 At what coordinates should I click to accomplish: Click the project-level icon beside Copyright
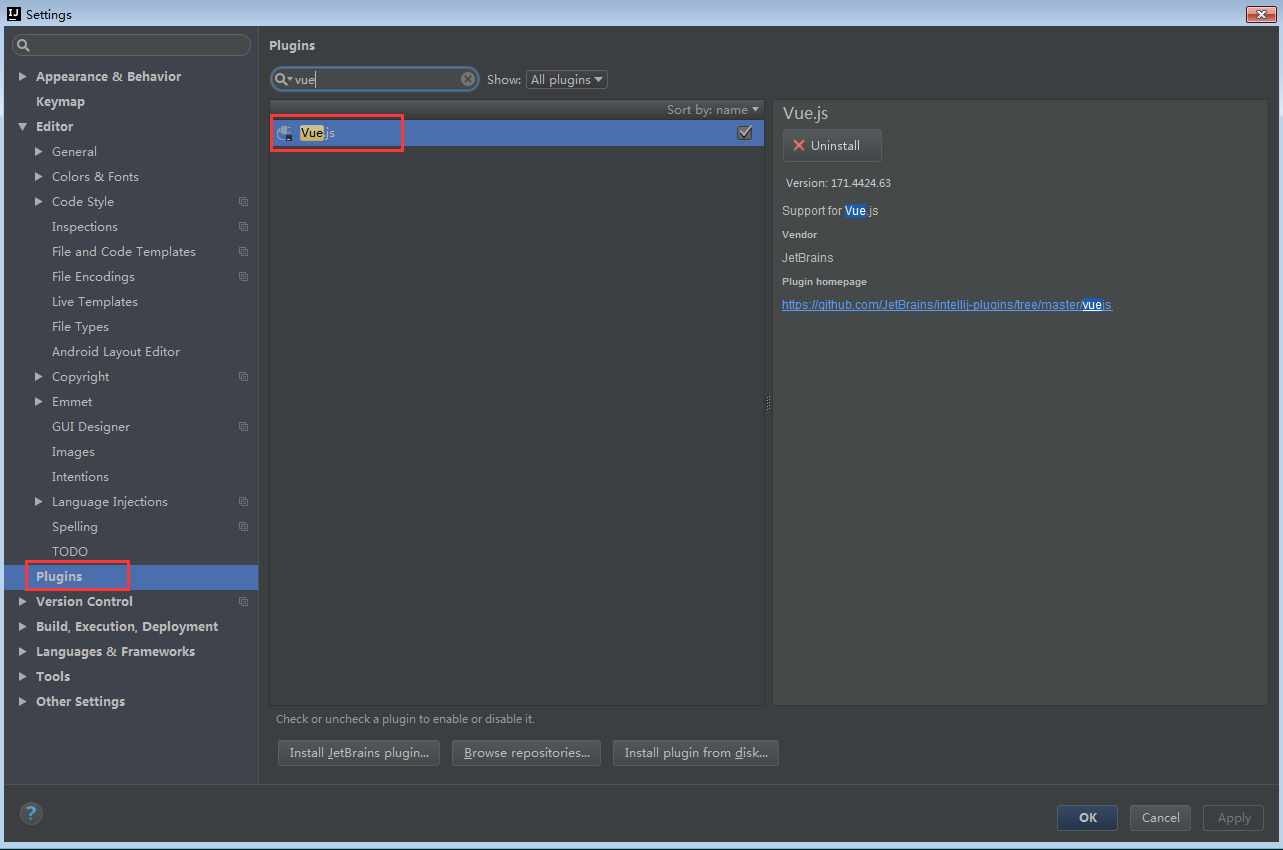[x=243, y=377]
